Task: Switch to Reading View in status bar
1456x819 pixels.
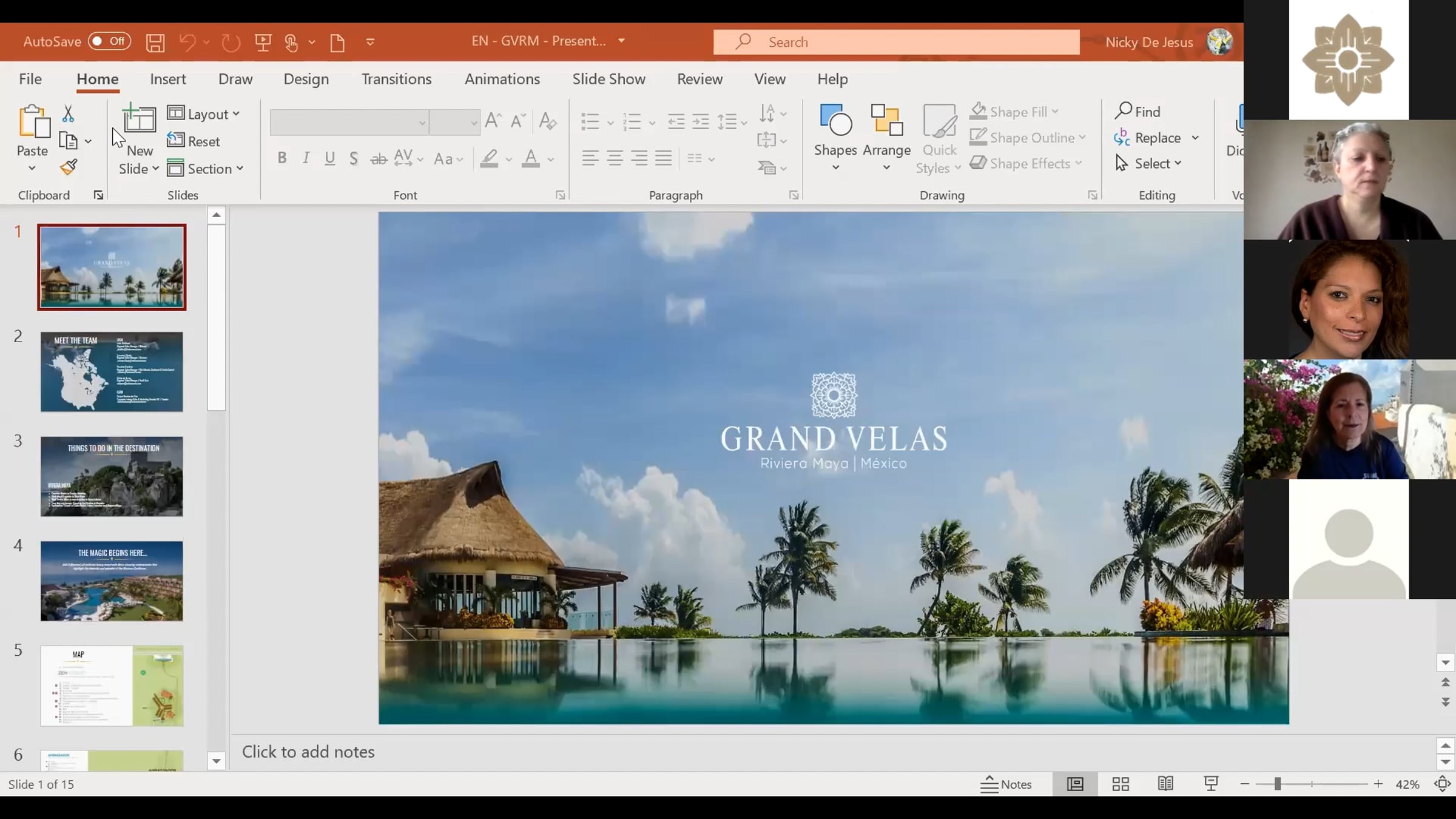Action: [1165, 784]
